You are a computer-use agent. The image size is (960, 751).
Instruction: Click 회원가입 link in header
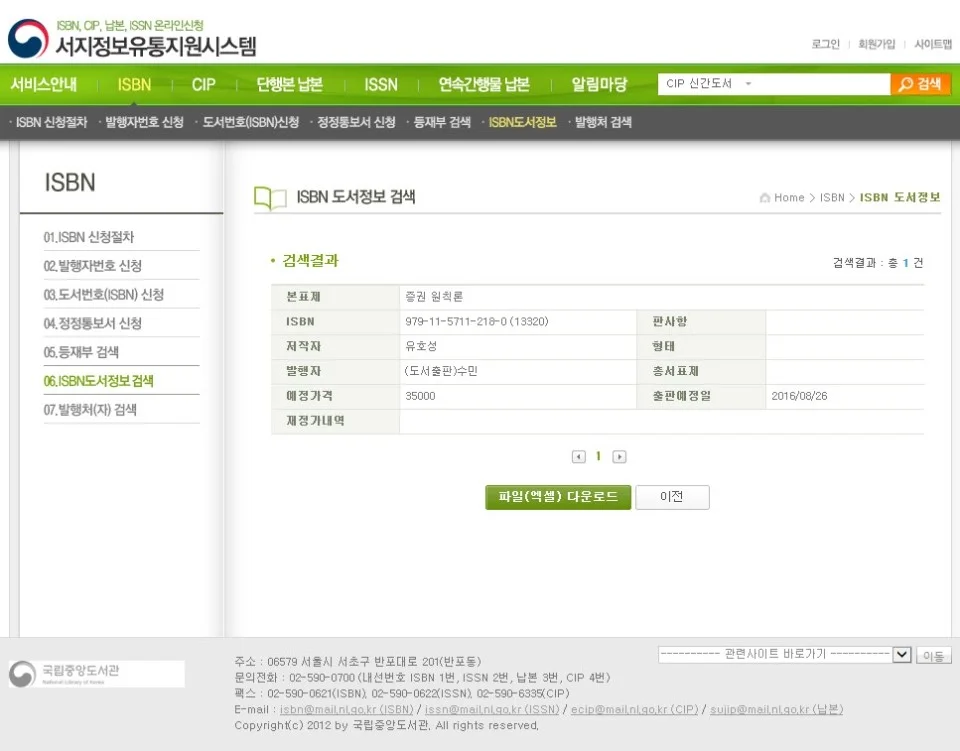click(877, 44)
